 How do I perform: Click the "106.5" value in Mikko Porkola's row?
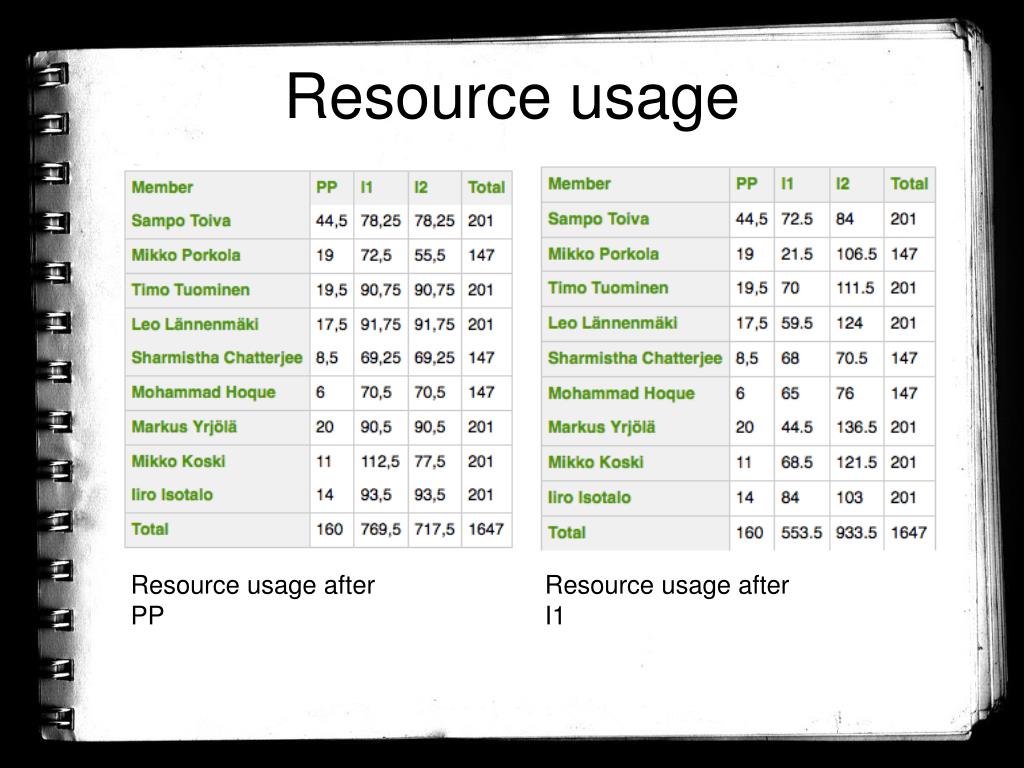pos(856,254)
